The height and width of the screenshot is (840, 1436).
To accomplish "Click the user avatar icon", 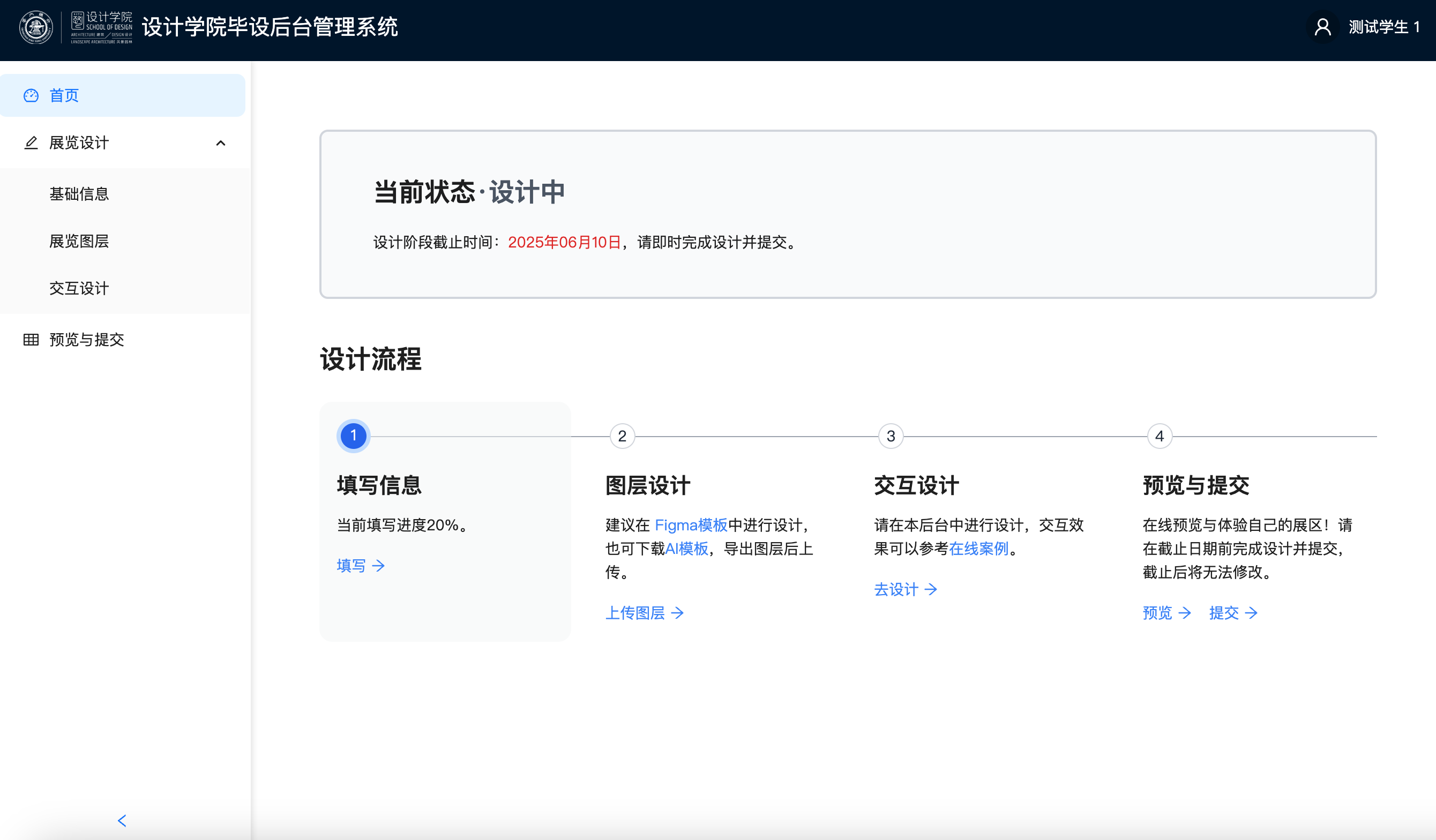I will (1322, 27).
